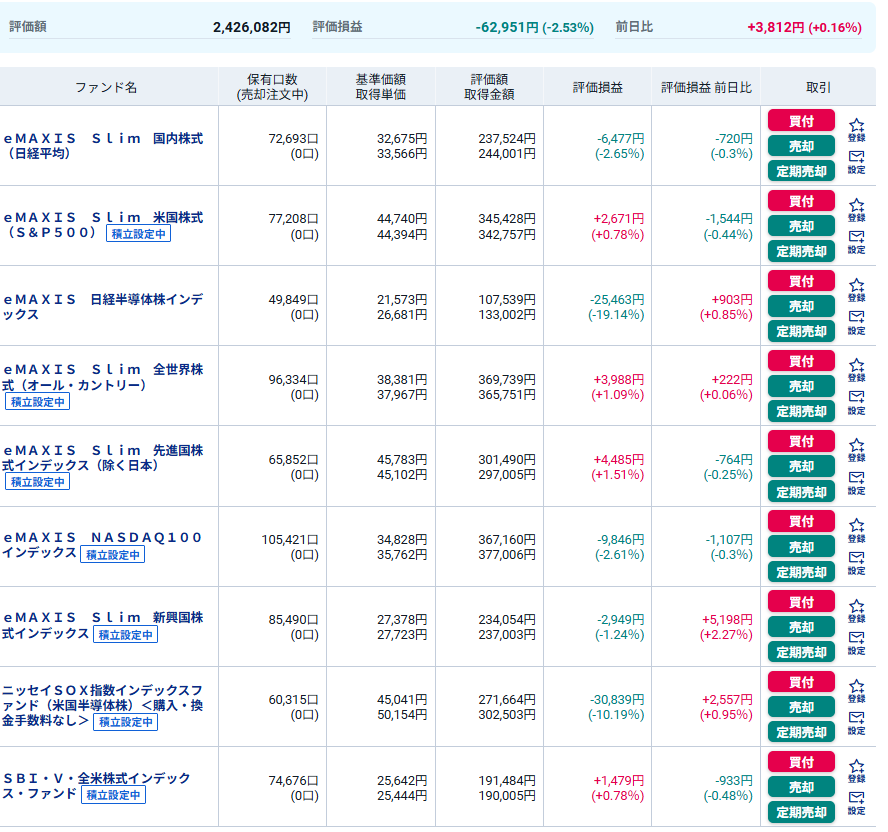The width and height of the screenshot is (888, 832).
Task: Open the 設定 mail icon for 先進国株式インデックス
Action: coord(857,483)
